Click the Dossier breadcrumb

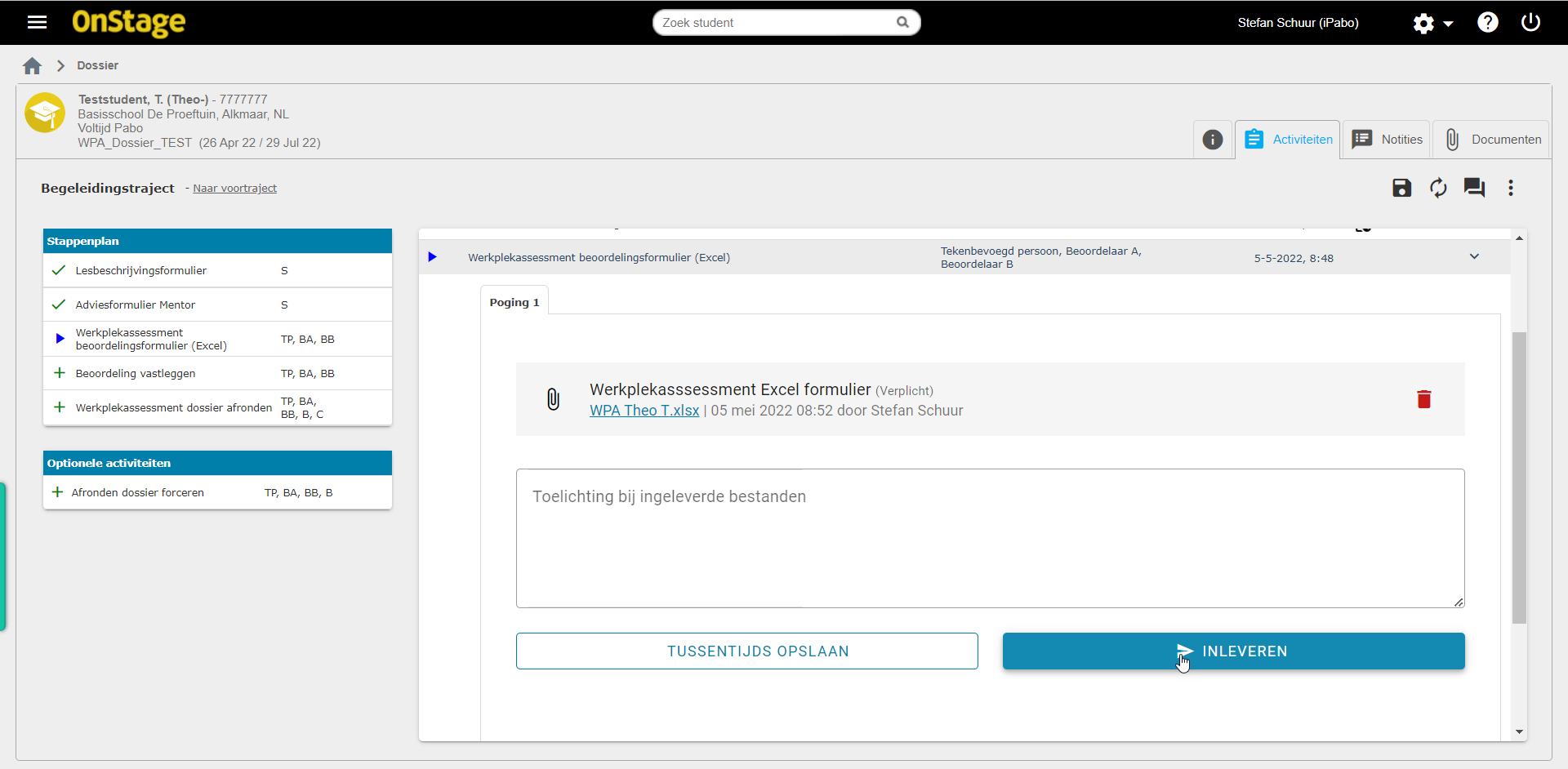click(98, 65)
